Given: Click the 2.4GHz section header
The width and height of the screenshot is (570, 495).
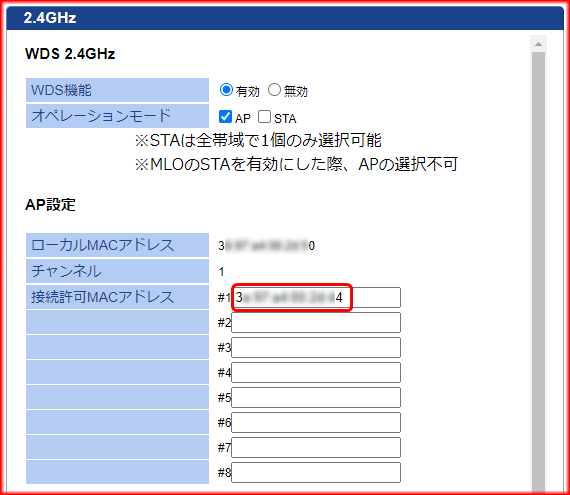Looking at the screenshot, I should (285, 18).
